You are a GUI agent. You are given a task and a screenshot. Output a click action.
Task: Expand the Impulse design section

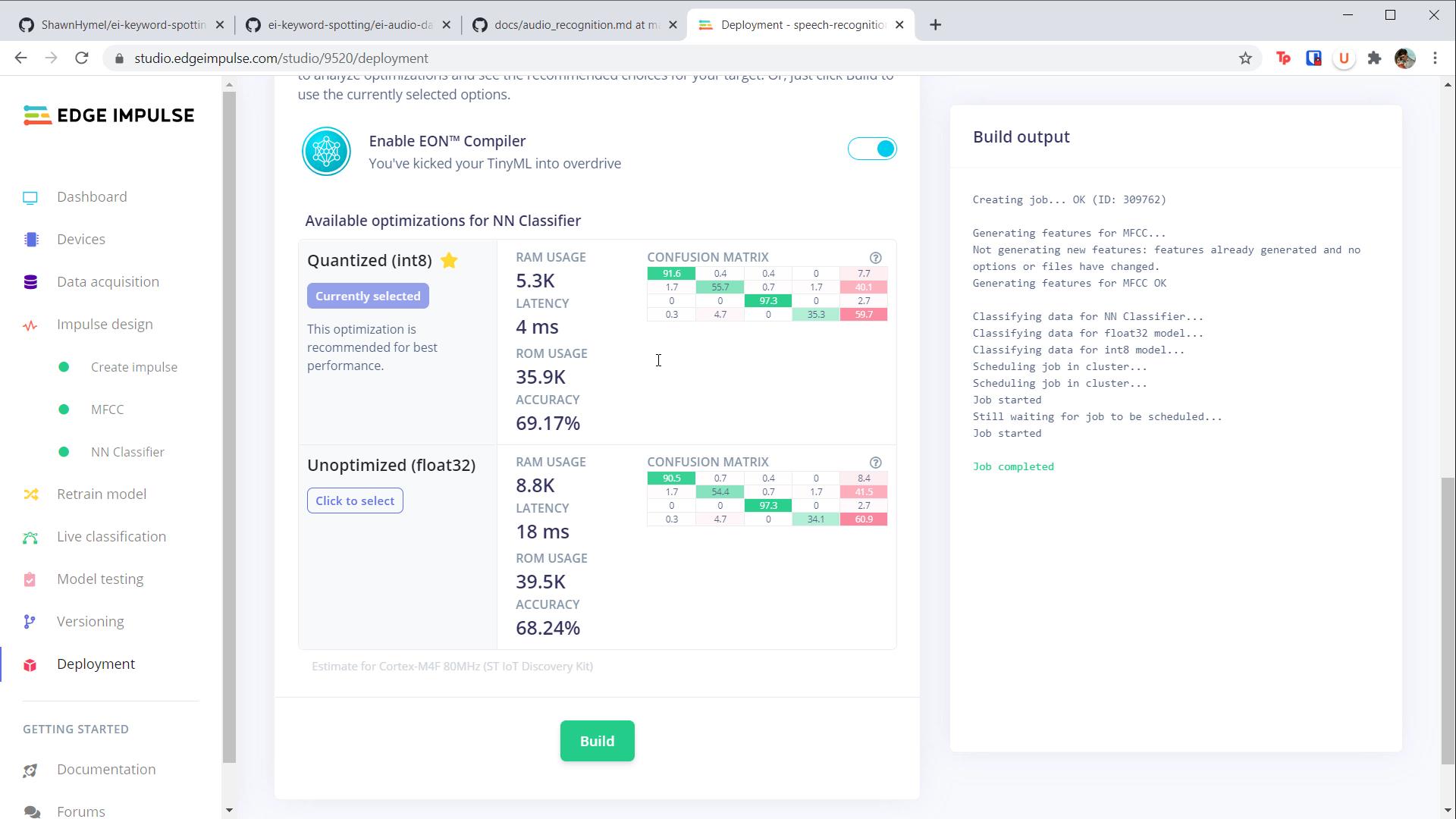[x=105, y=325]
